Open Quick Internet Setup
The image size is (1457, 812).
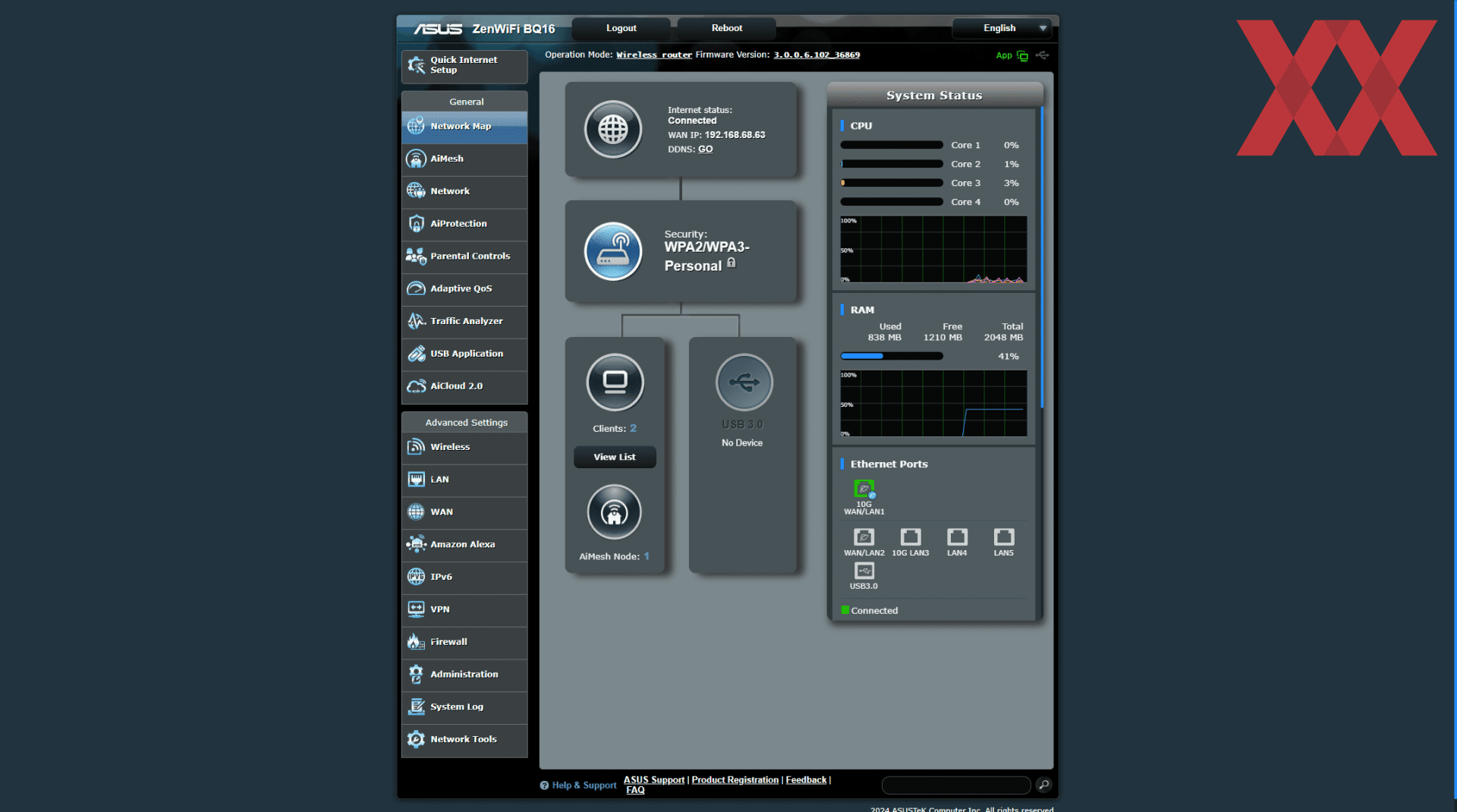point(464,65)
